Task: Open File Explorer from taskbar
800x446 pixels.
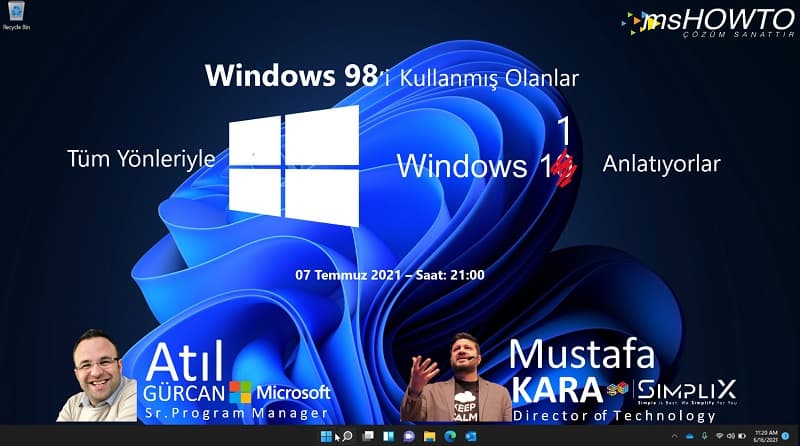Action: pyautogui.click(x=430, y=436)
